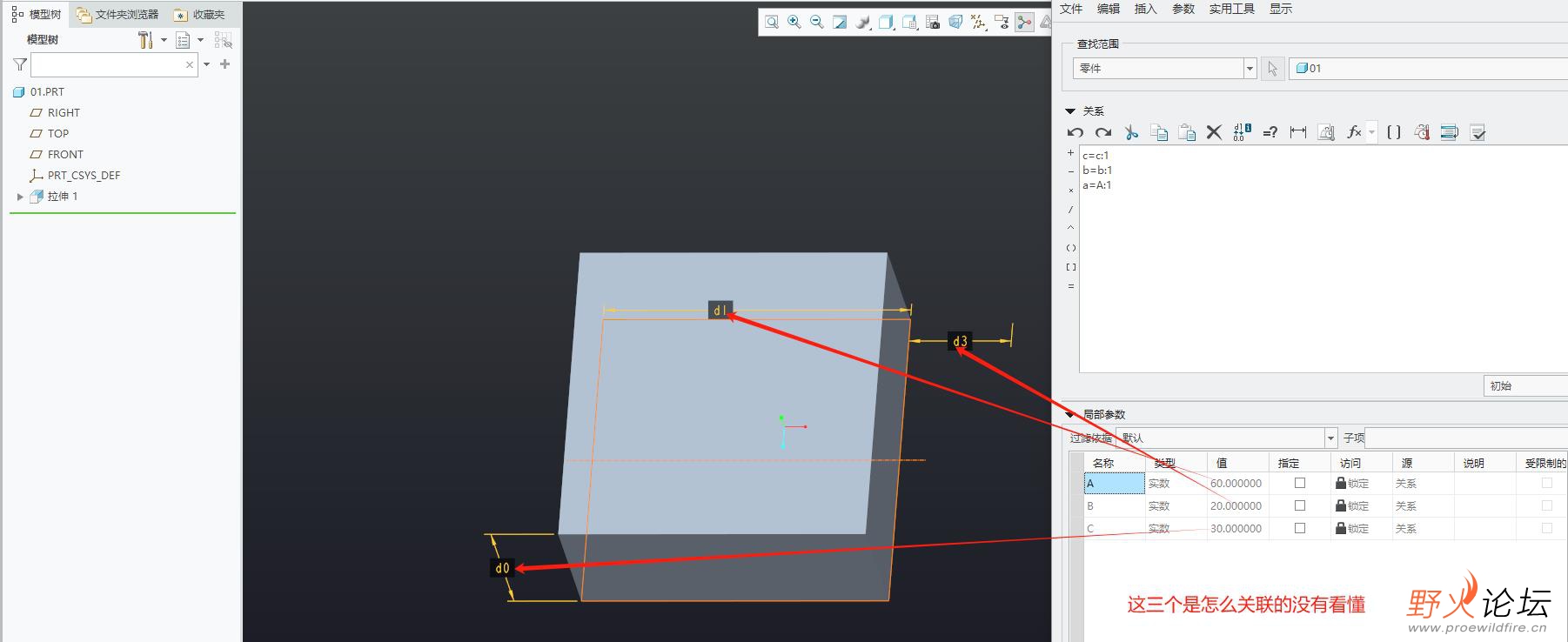Open the model tree list options dropdown
1568x642 pixels.
200,40
